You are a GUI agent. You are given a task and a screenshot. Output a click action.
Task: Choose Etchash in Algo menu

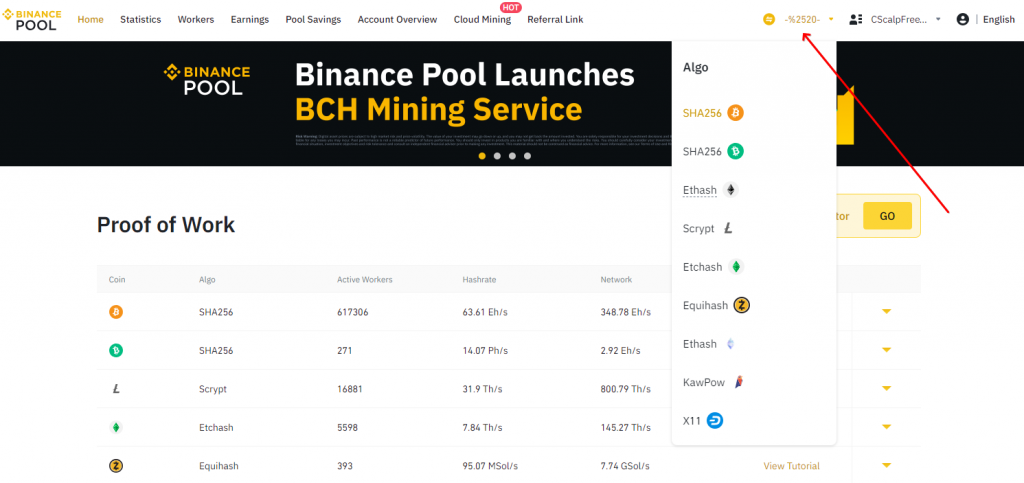[713, 267]
